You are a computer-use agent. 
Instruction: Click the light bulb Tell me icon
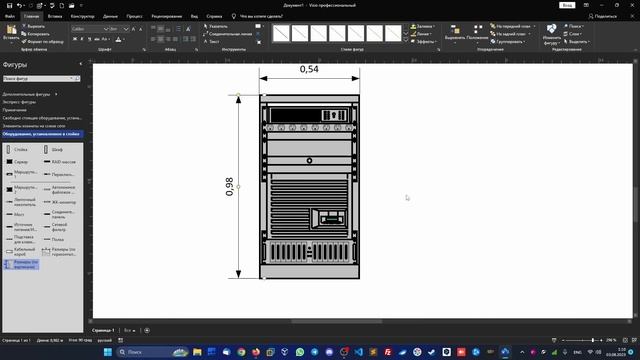233,16
